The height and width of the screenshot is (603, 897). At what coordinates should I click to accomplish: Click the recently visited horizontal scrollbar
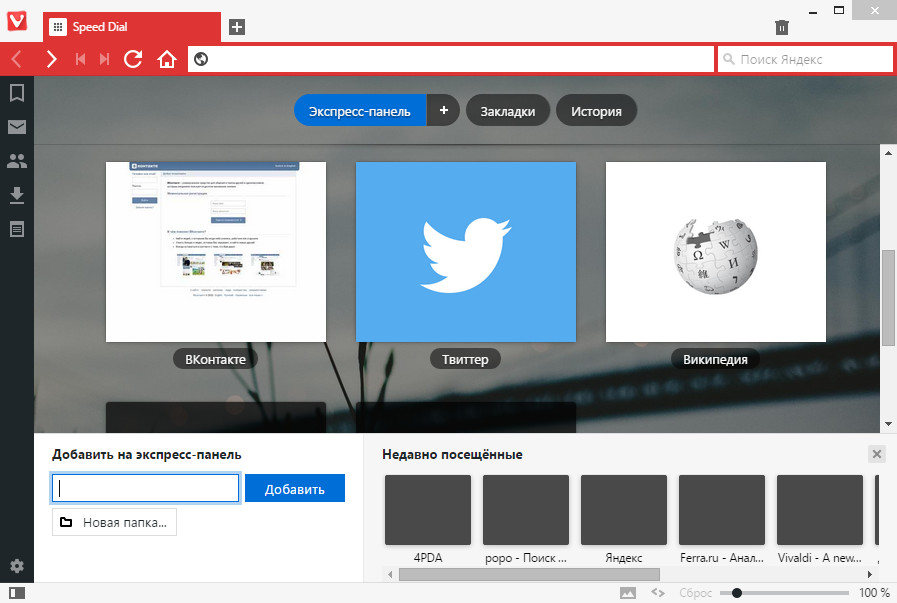(529, 574)
